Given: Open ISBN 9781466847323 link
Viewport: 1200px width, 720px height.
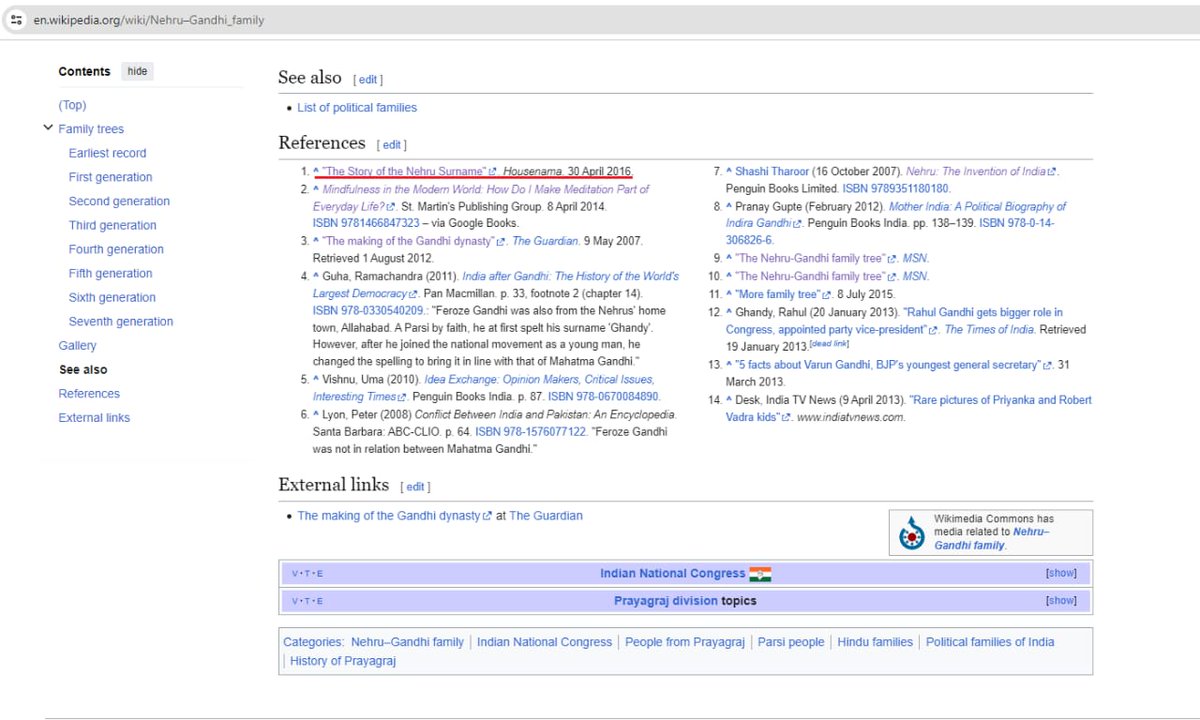Looking at the screenshot, I should pyautogui.click(x=366, y=223).
